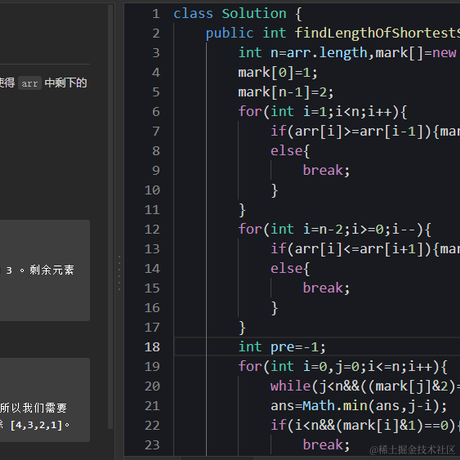Click 'for(int i=0,j=0;i<=n;i++){' statement
Screen dimensions: 460x460
343,367
